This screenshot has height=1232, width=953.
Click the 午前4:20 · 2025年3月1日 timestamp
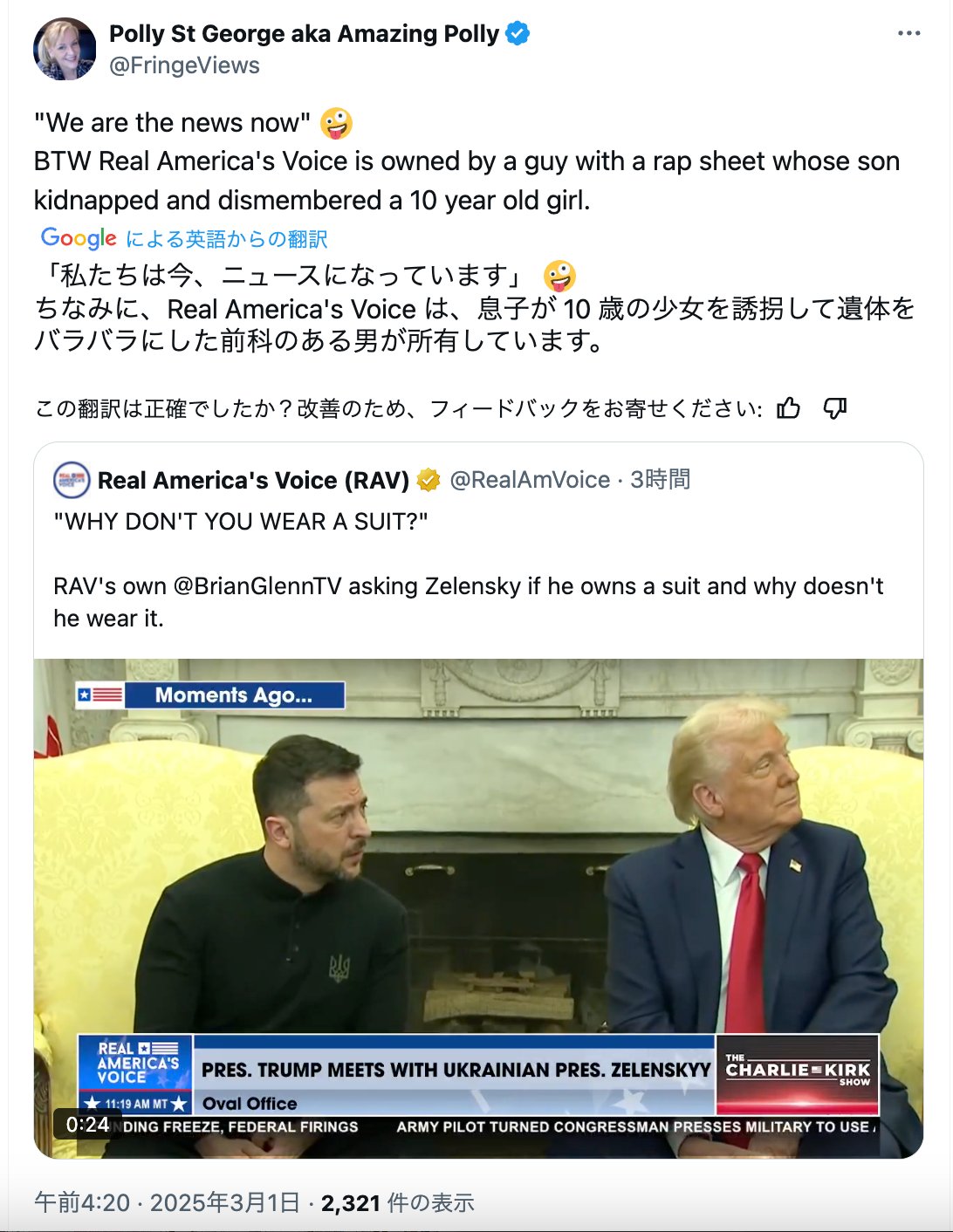pos(167,1203)
